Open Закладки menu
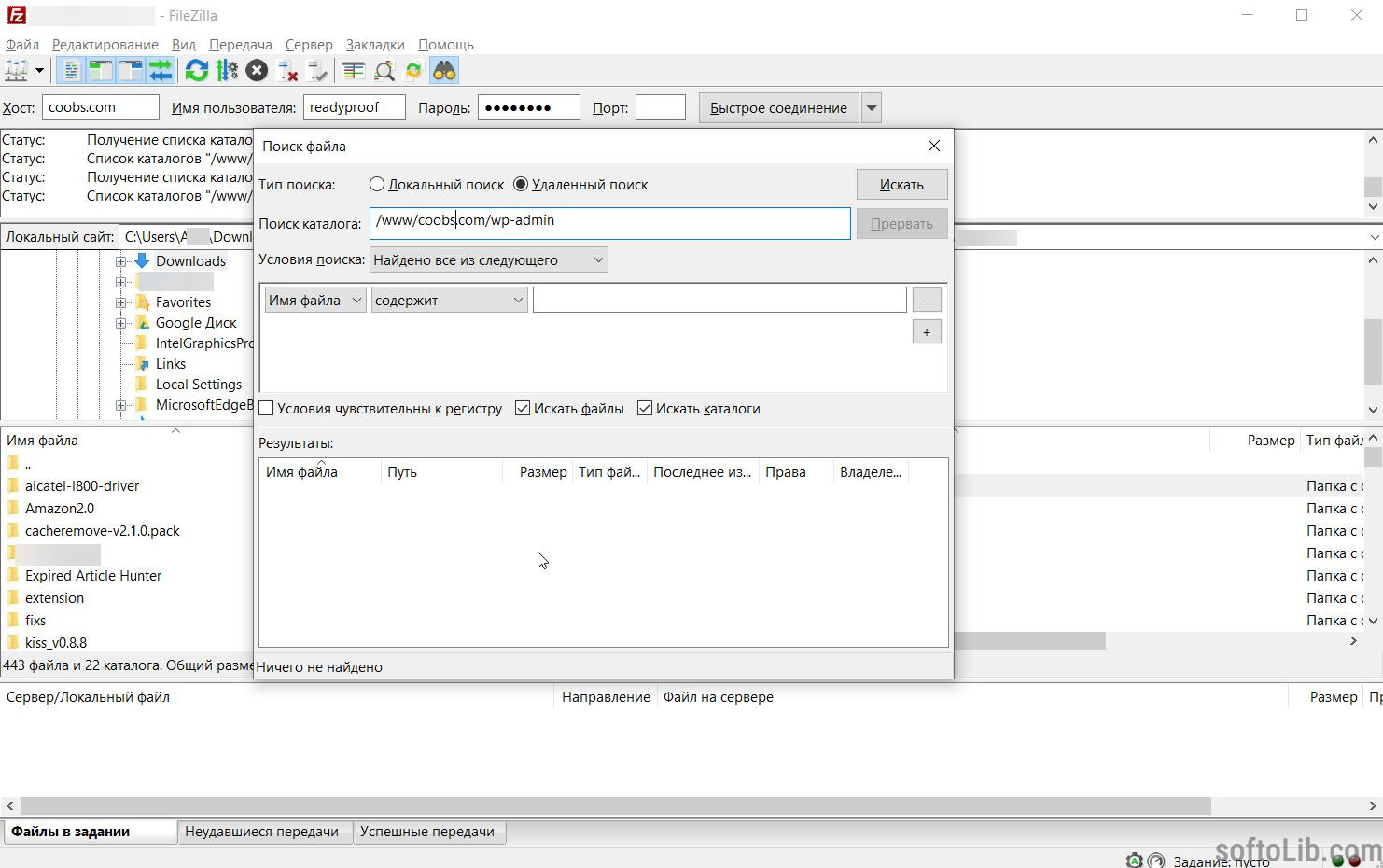1383x868 pixels. [x=375, y=45]
